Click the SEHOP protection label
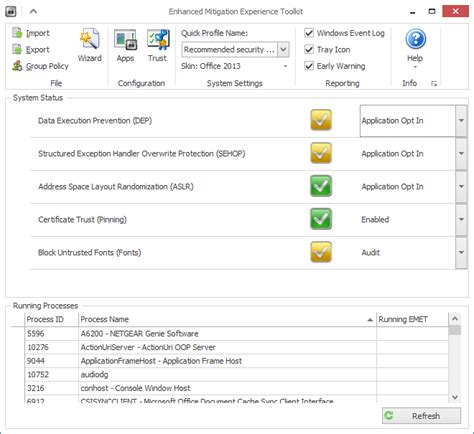The image size is (474, 434). pyautogui.click(x=142, y=154)
